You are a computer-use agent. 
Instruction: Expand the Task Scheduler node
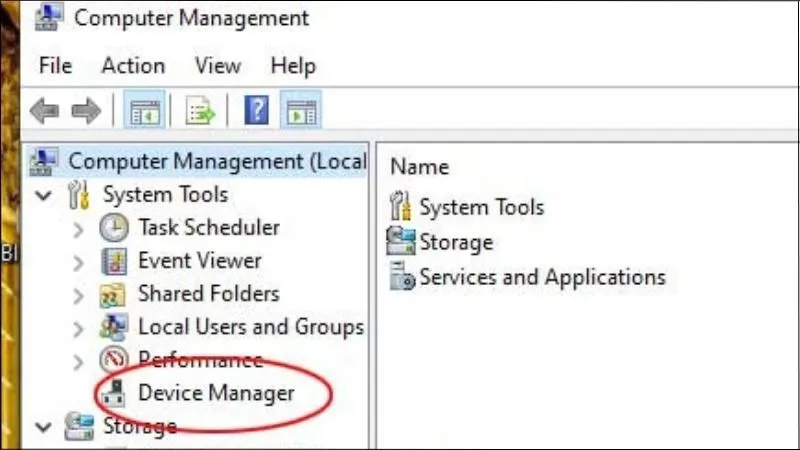click(x=78, y=230)
